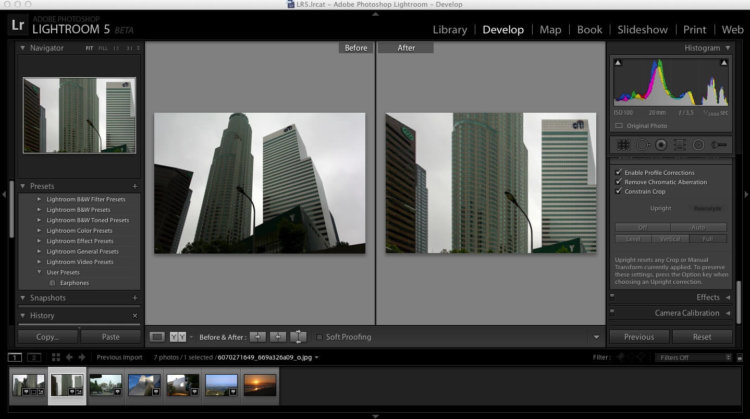Hide the right panel group arrow
Image resolution: width=750 pixels, height=419 pixels.
(x=746, y=195)
